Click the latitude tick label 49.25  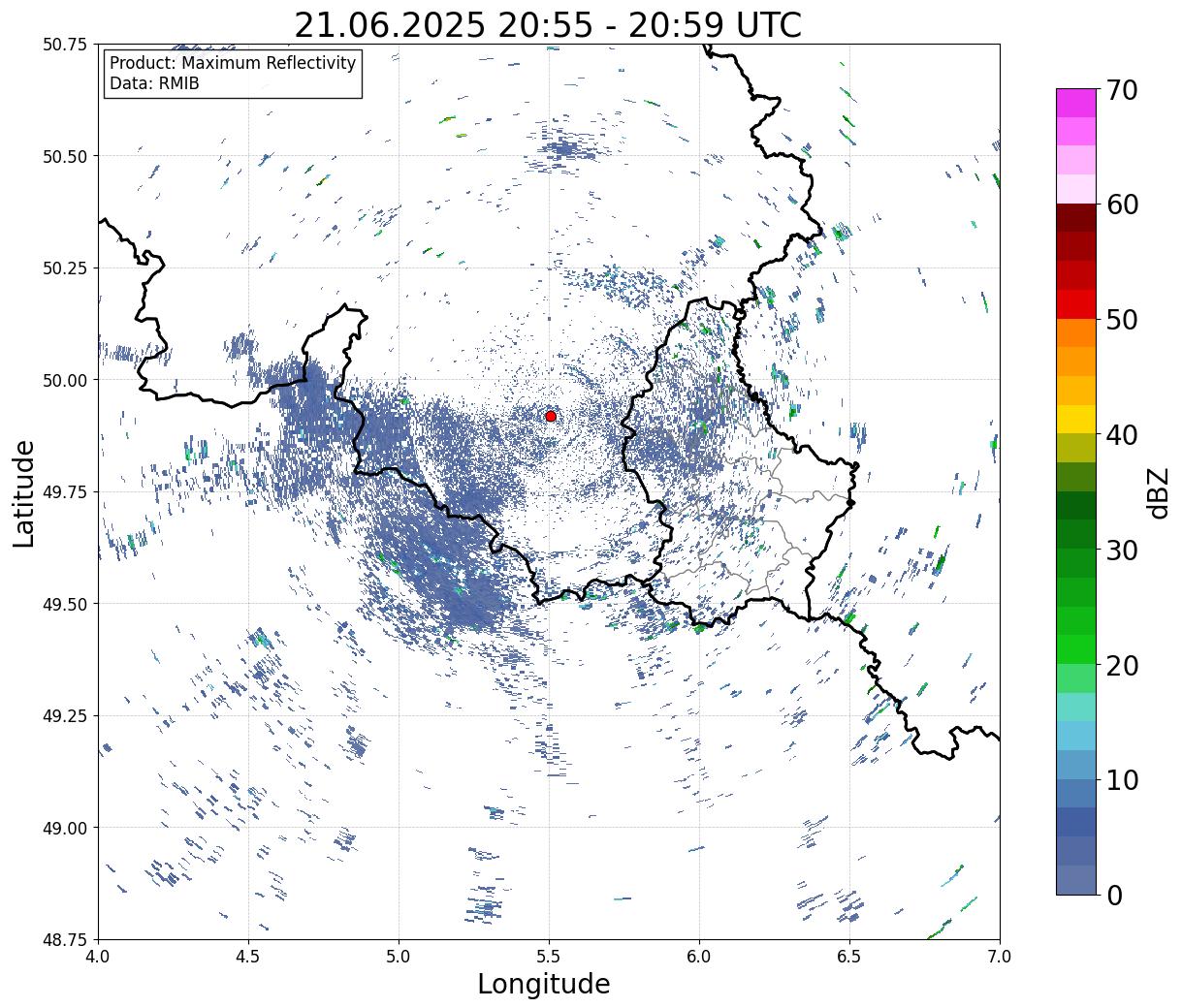pyautogui.click(x=66, y=716)
